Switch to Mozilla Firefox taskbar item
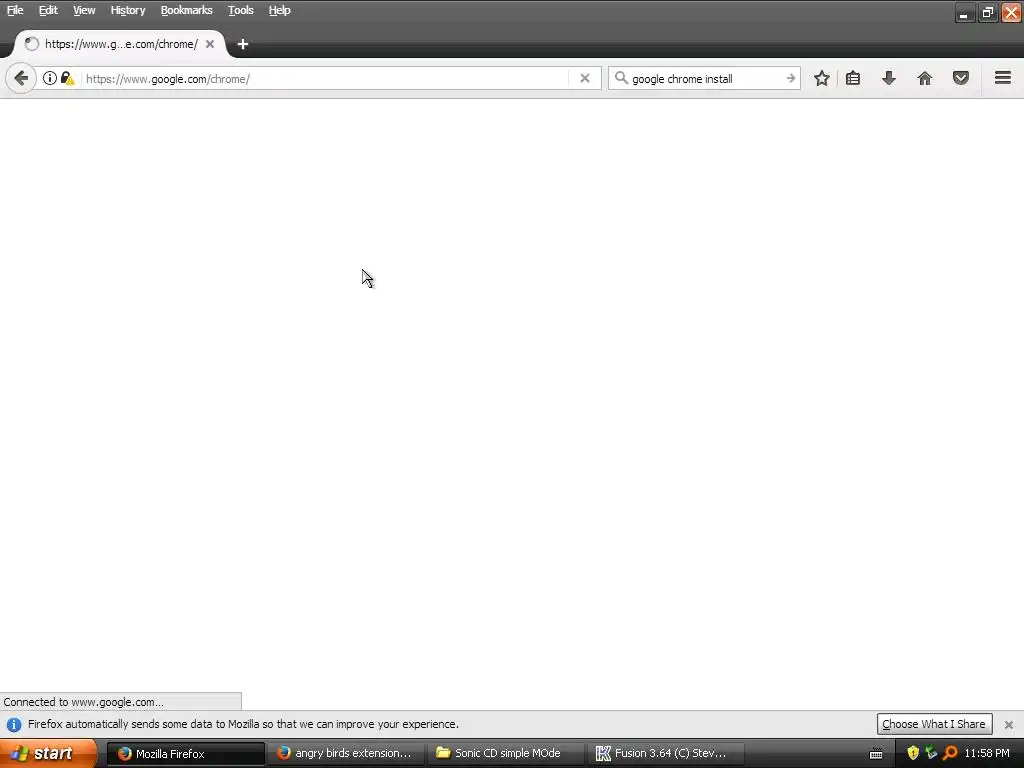This screenshot has width=1024, height=768. tap(186, 753)
